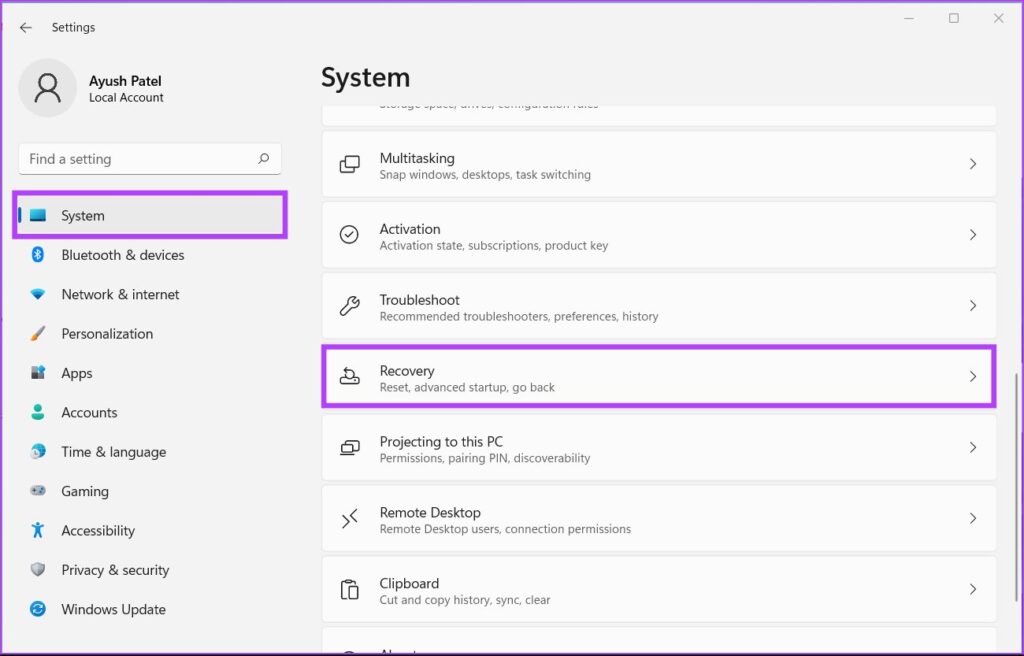Click the Find a setting search box
The image size is (1024, 656).
pos(150,159)
